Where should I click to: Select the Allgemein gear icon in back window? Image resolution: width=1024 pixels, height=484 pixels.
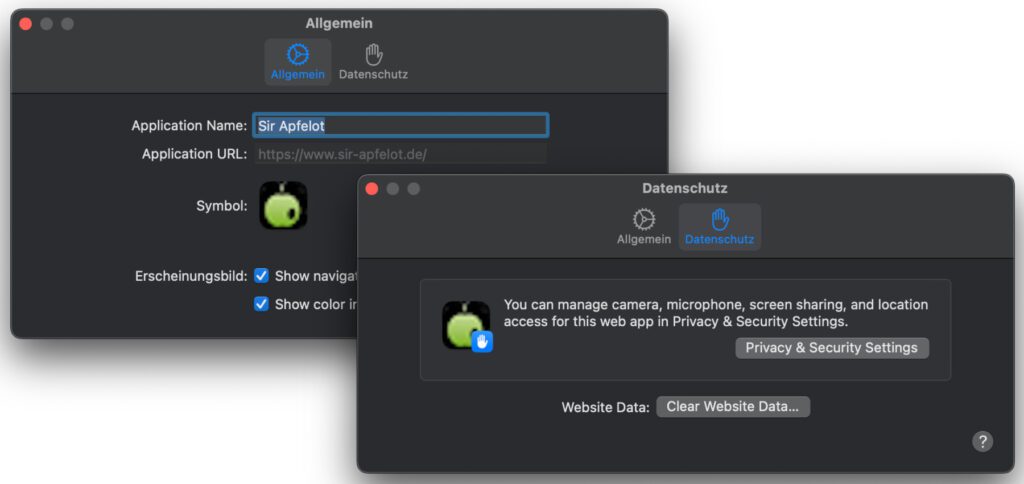297,56
